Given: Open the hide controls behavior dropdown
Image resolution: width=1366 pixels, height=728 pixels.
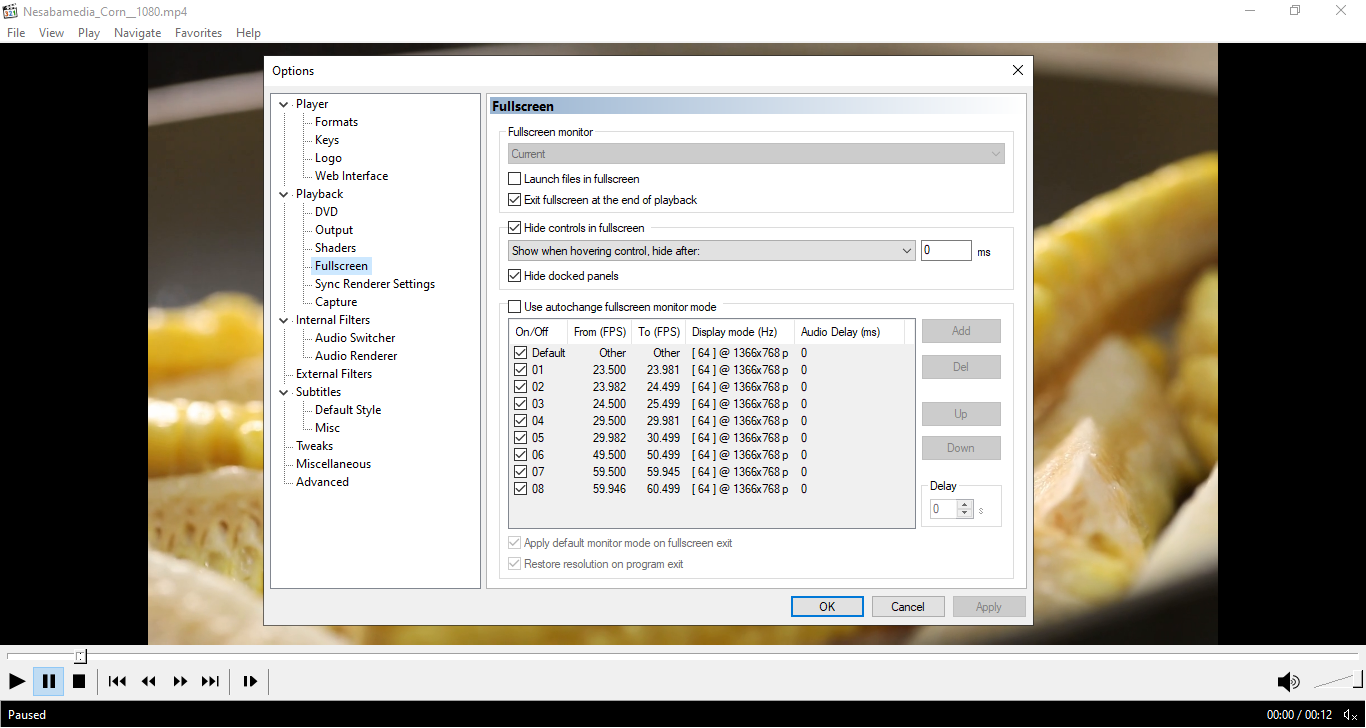Looking at the screenshot, I should 712,251.
